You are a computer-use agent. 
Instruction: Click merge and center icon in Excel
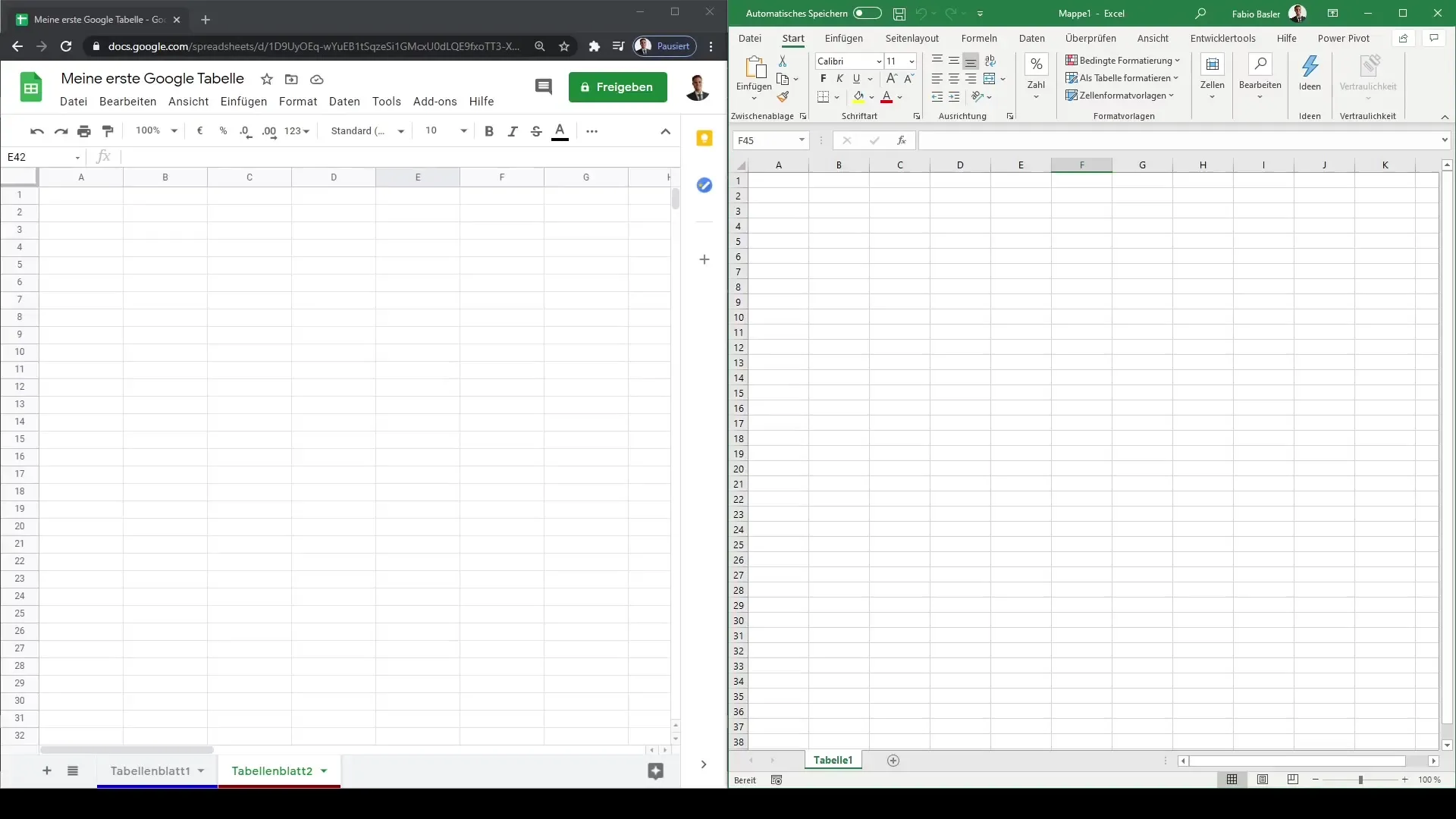(x=989, y=79)
